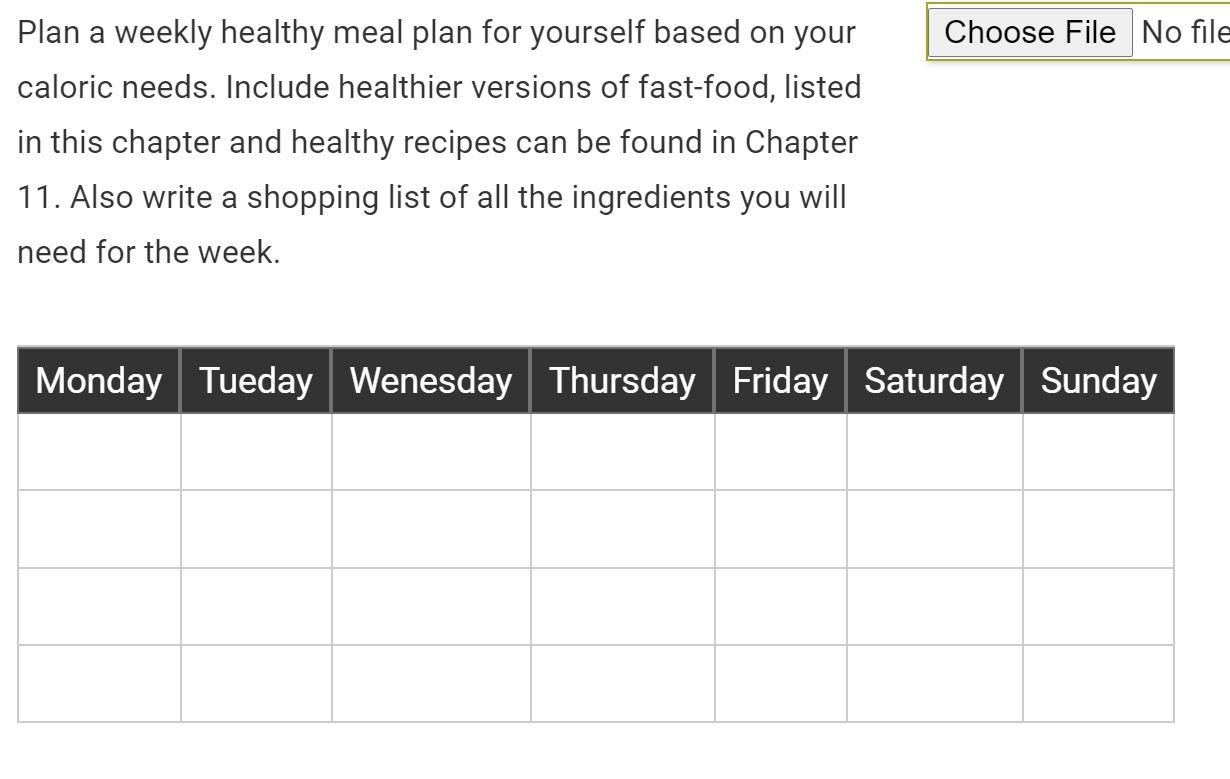Select the Sunday column header
The width and height of the screenshot is (1230, 779).
(x=1097, y=381)
